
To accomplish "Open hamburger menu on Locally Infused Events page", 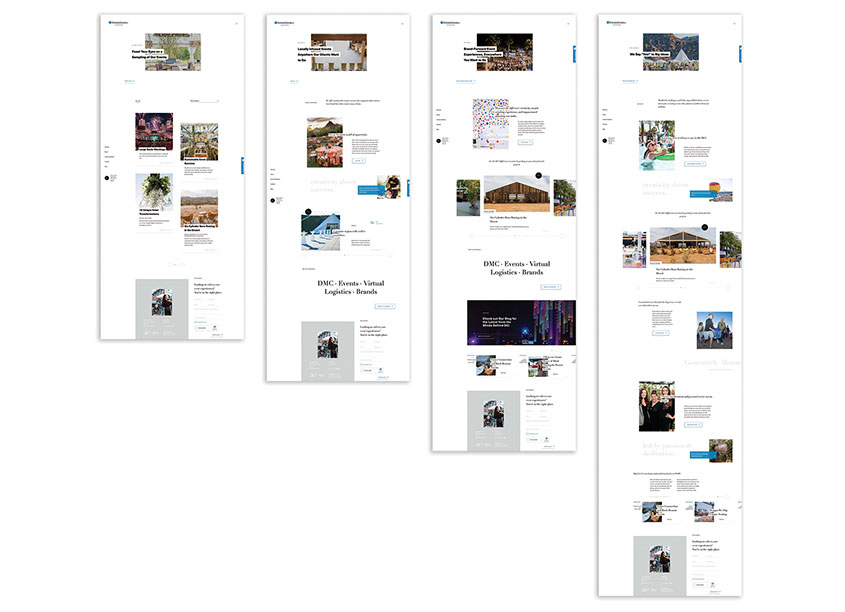I will coord(402,23).
